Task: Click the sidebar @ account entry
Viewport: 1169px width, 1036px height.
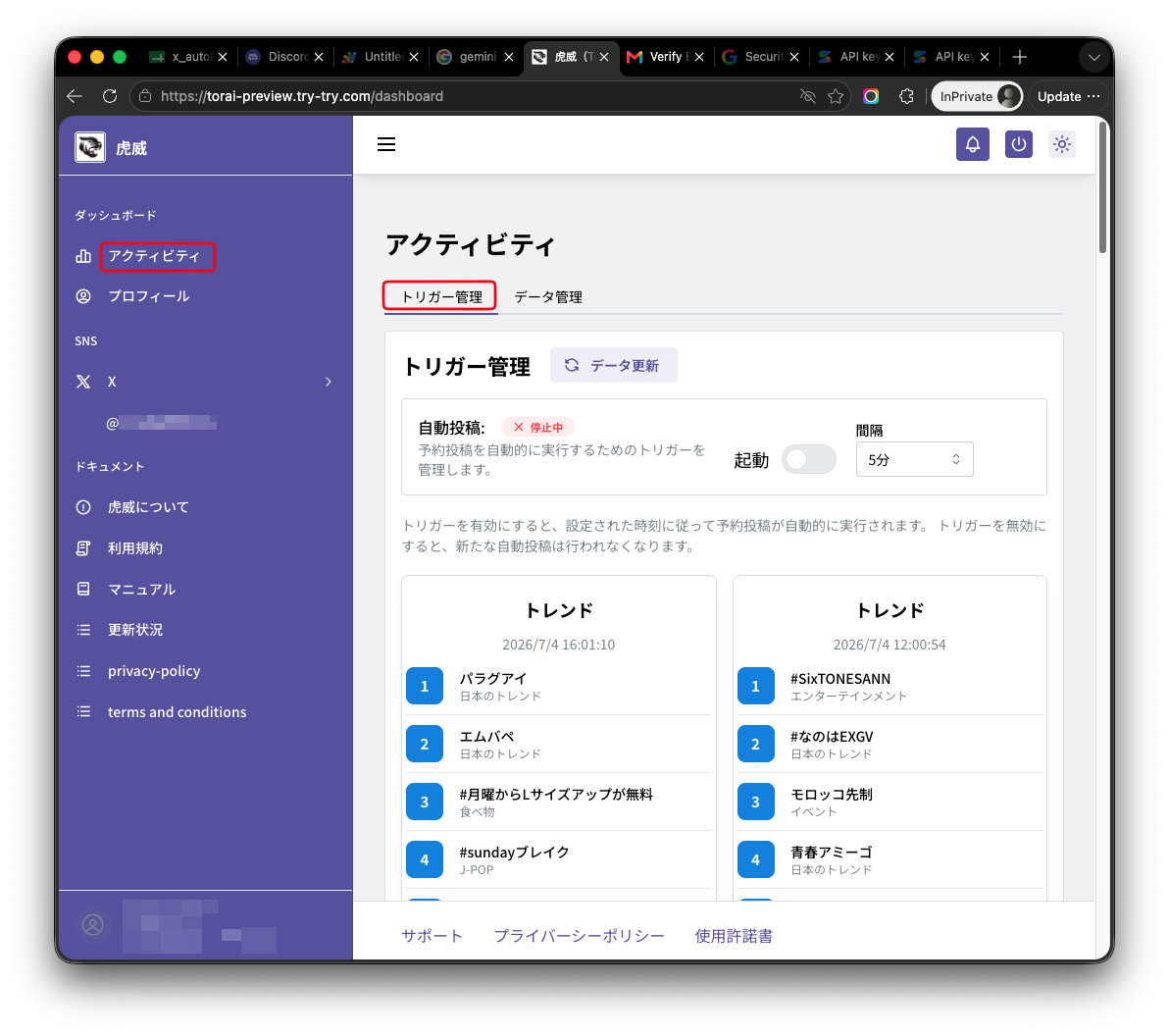Action: [161, 424]
